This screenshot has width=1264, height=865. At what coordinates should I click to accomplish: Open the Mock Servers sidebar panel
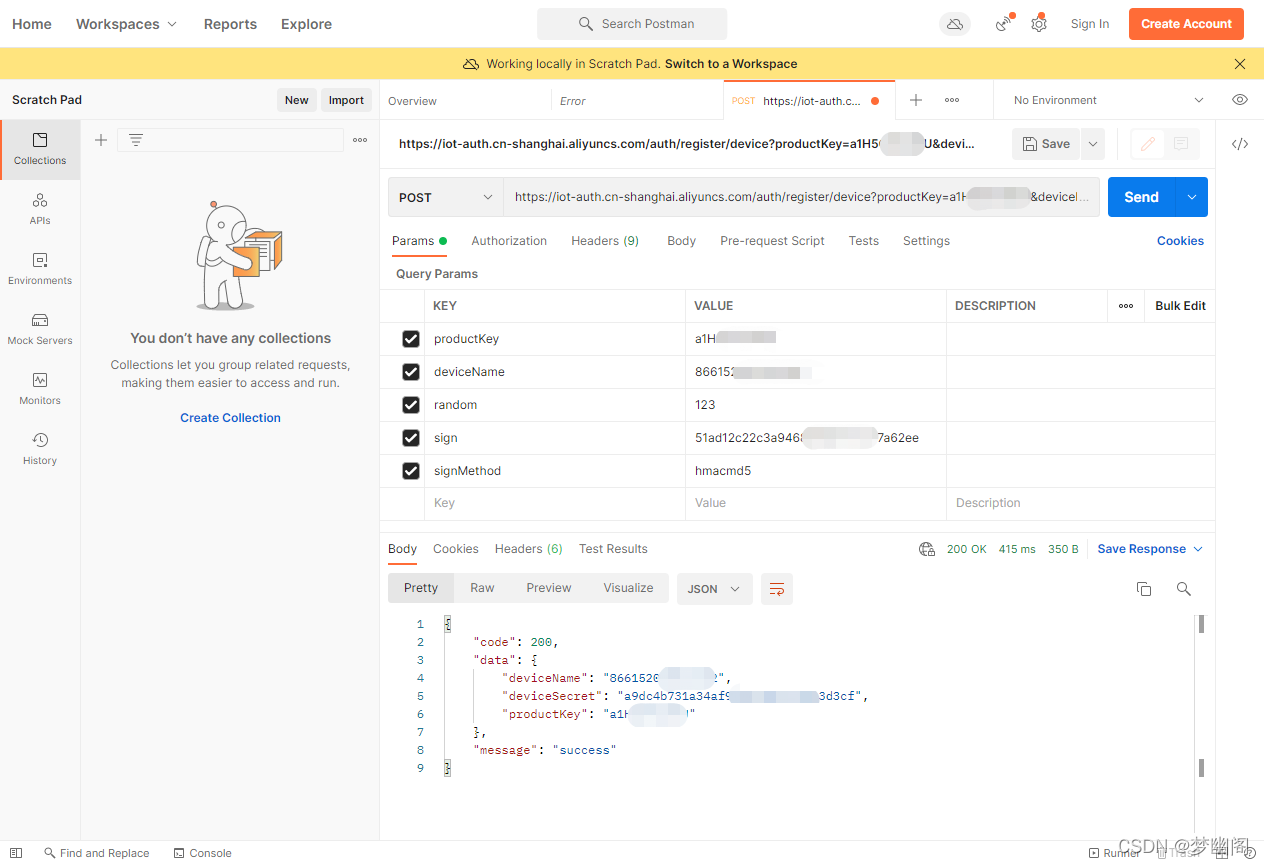tap(40, 329)
